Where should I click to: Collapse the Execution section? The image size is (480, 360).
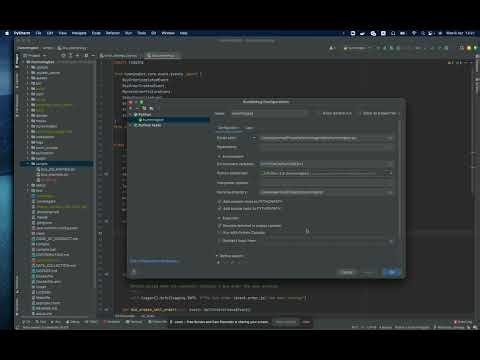pos(219,218)
